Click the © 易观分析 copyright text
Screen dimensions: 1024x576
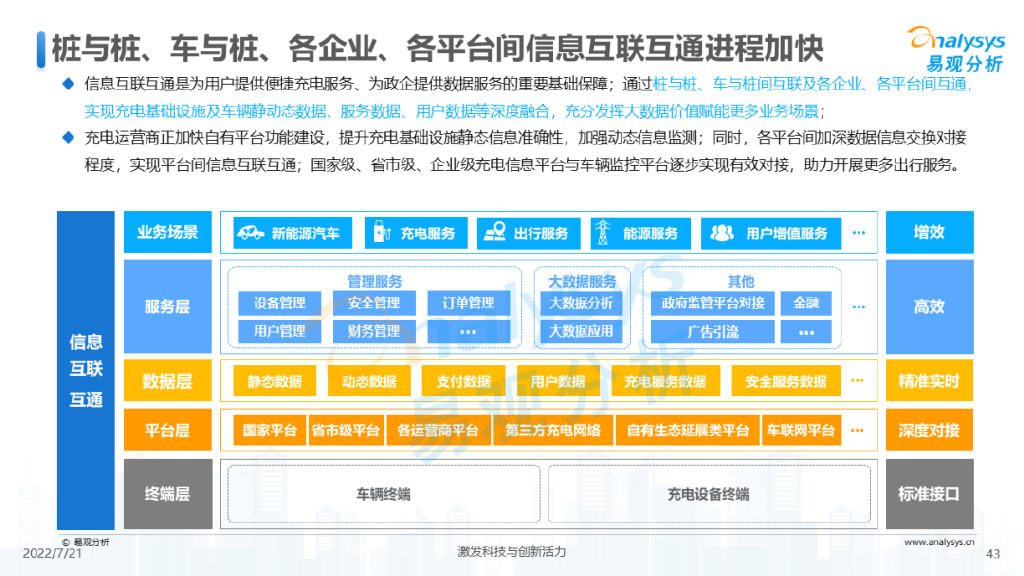pos(86,542)
